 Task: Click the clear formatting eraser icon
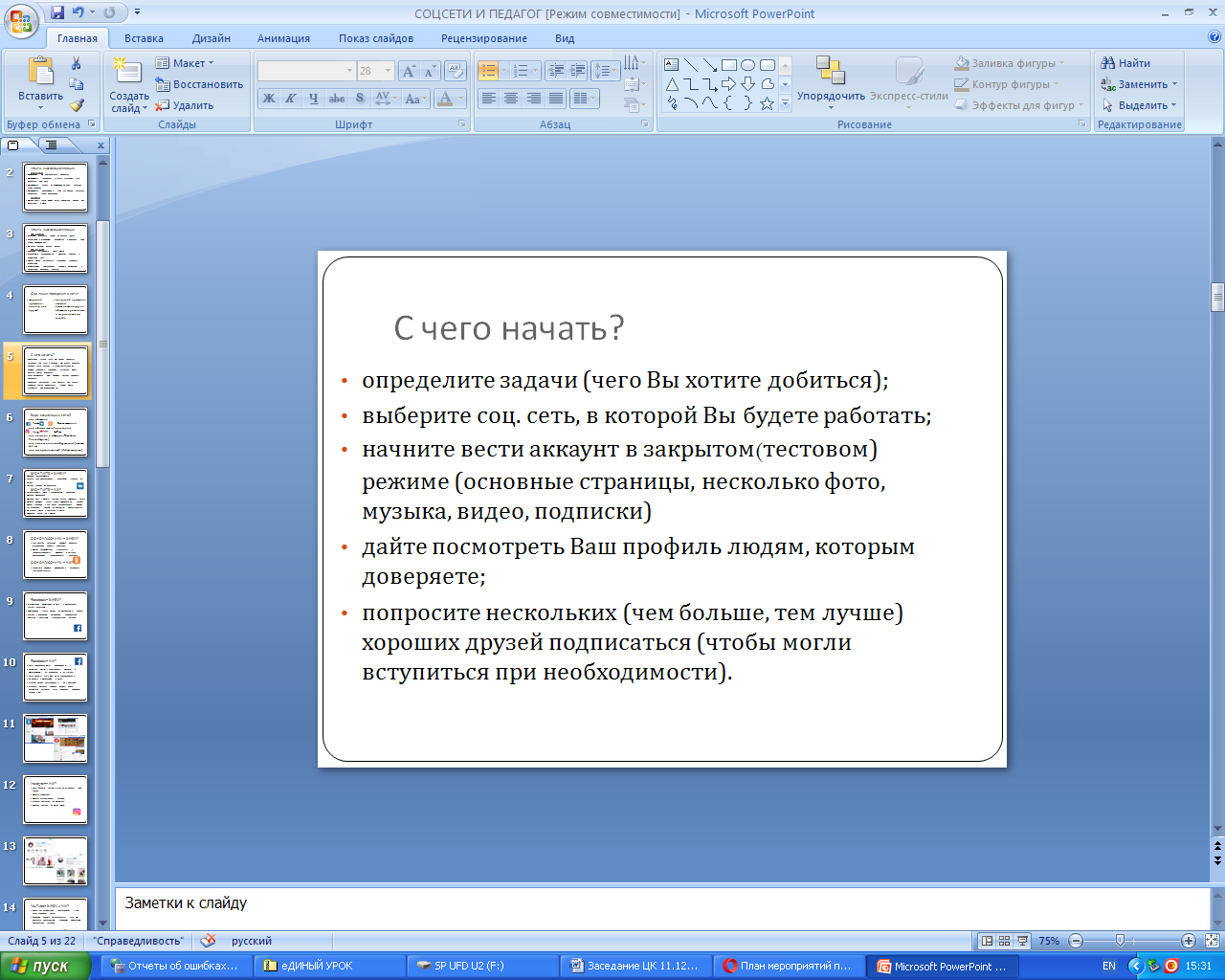coord(456,71)
